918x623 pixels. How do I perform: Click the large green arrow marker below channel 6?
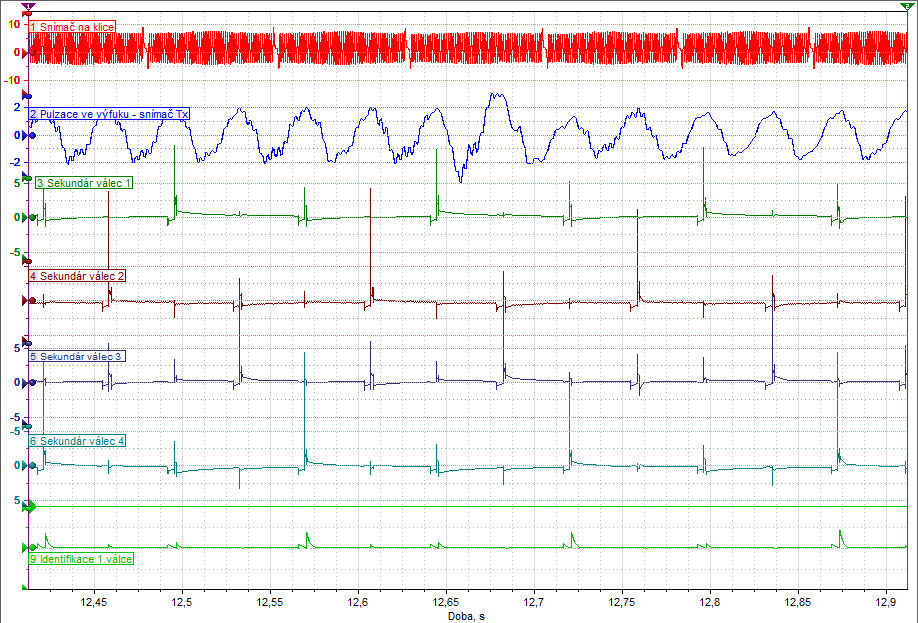point(30,507)
